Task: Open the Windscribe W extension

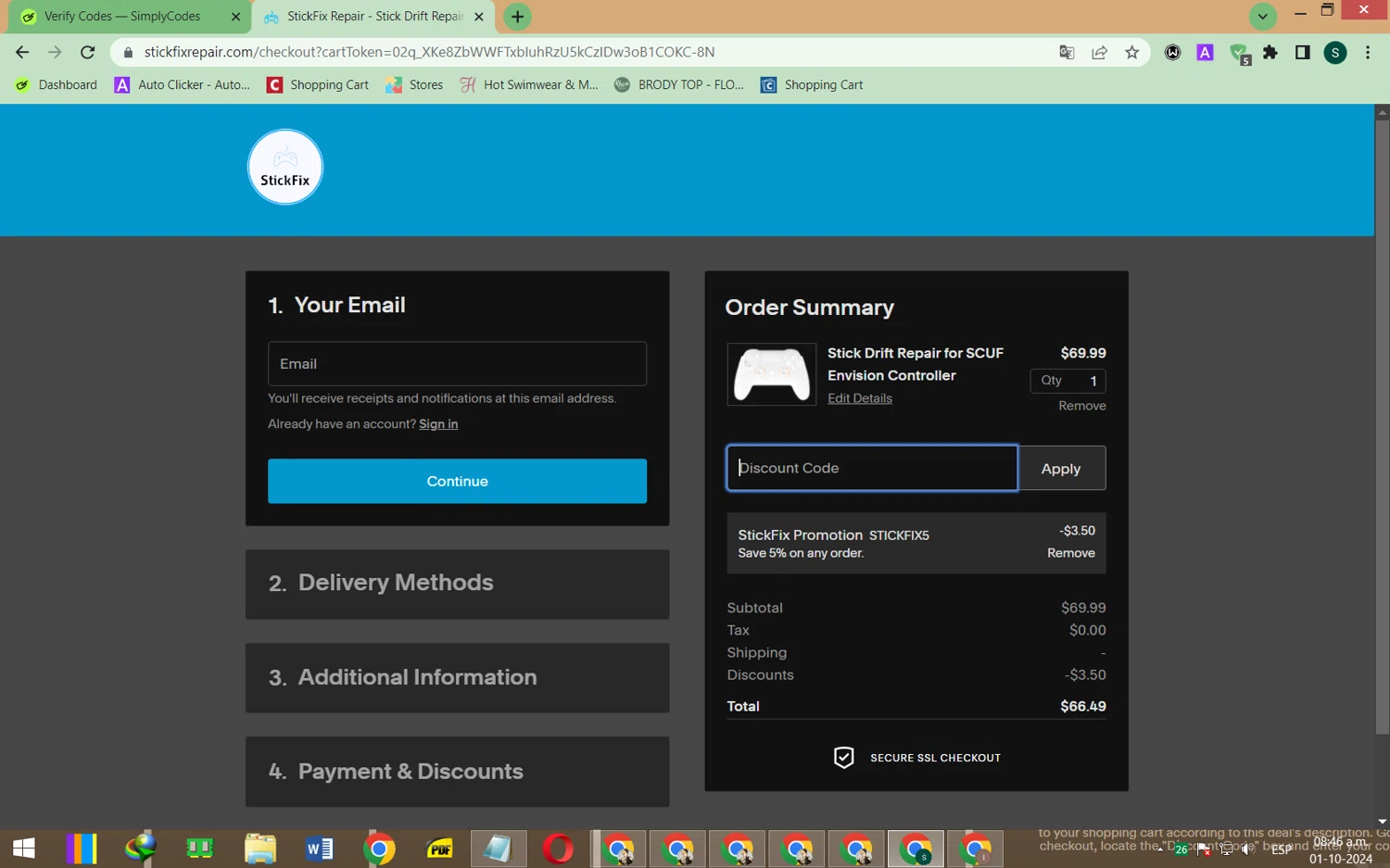Action: [1173, 53]
